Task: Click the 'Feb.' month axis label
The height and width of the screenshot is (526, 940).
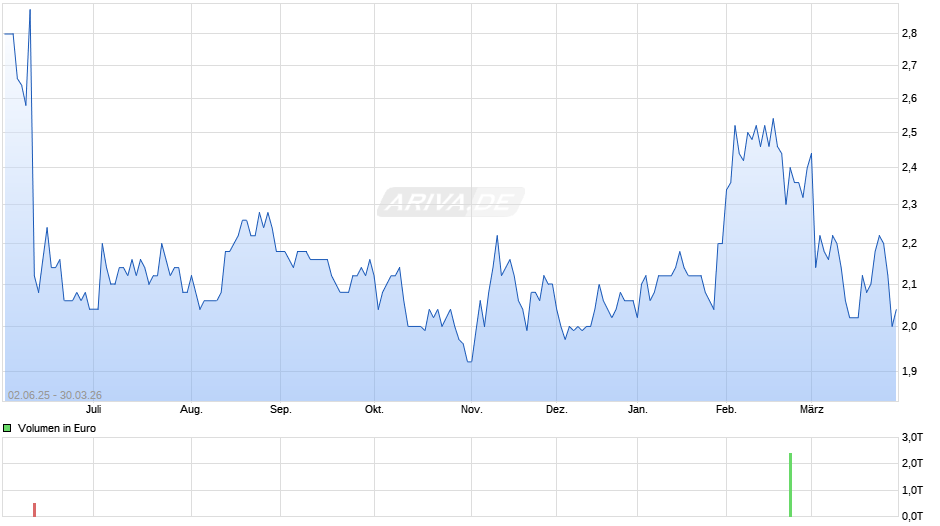Action: (726, 410)
